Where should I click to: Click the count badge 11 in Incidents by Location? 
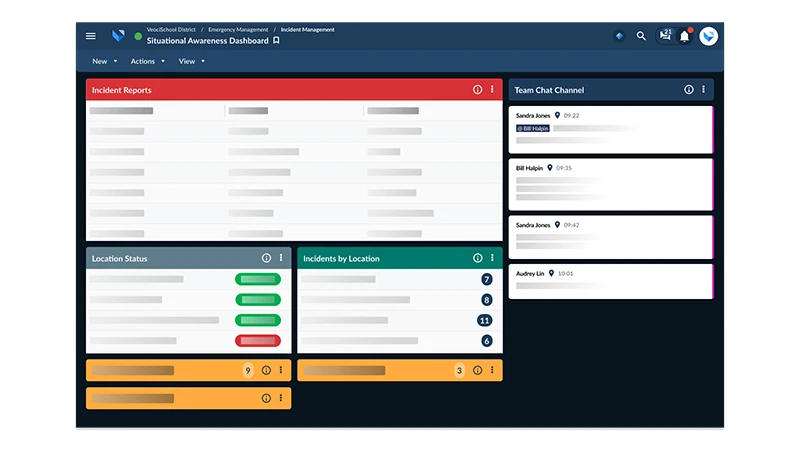tap(485, 320)
